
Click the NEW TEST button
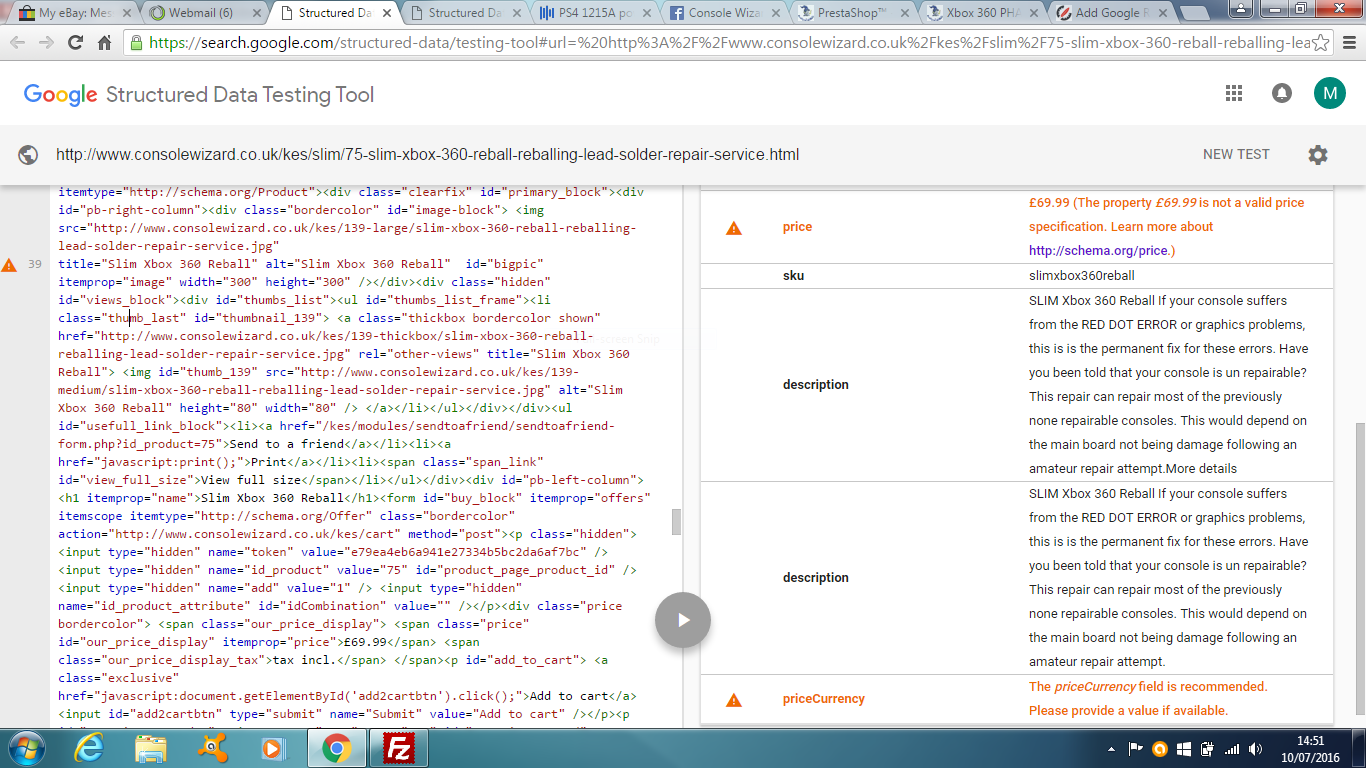[1236, 155]
